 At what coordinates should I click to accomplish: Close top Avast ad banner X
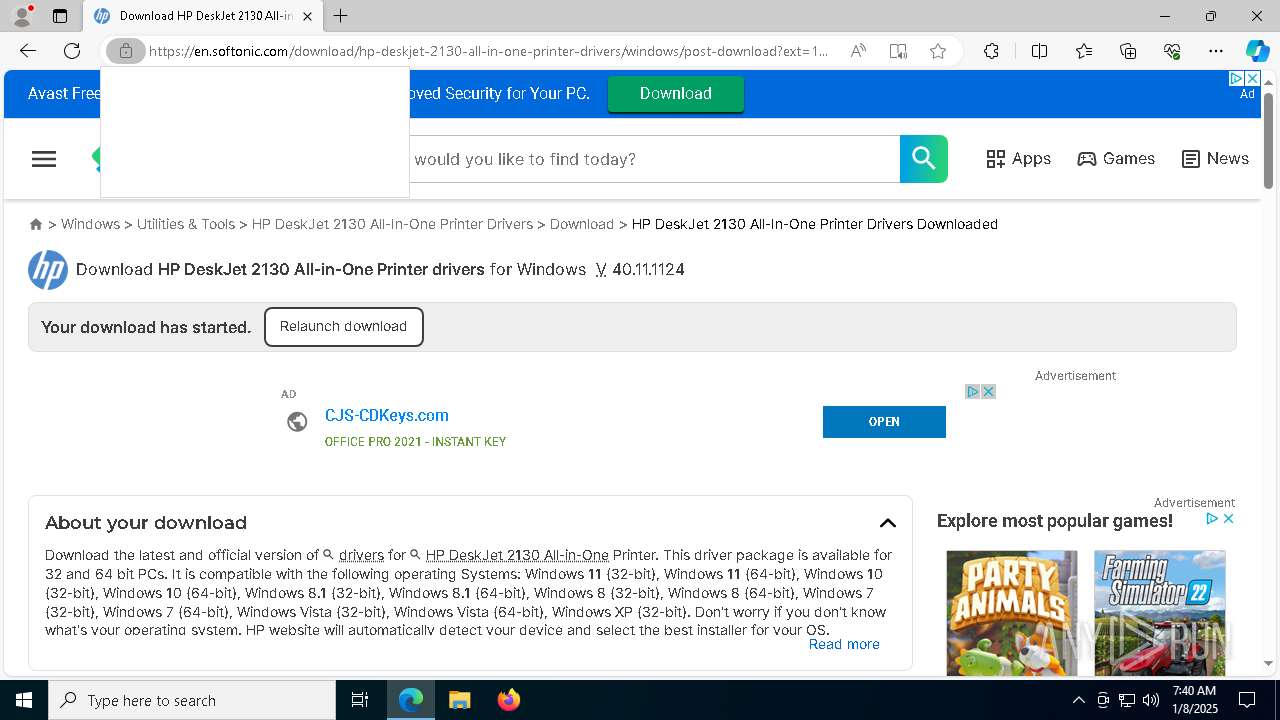coord(1251,78)
